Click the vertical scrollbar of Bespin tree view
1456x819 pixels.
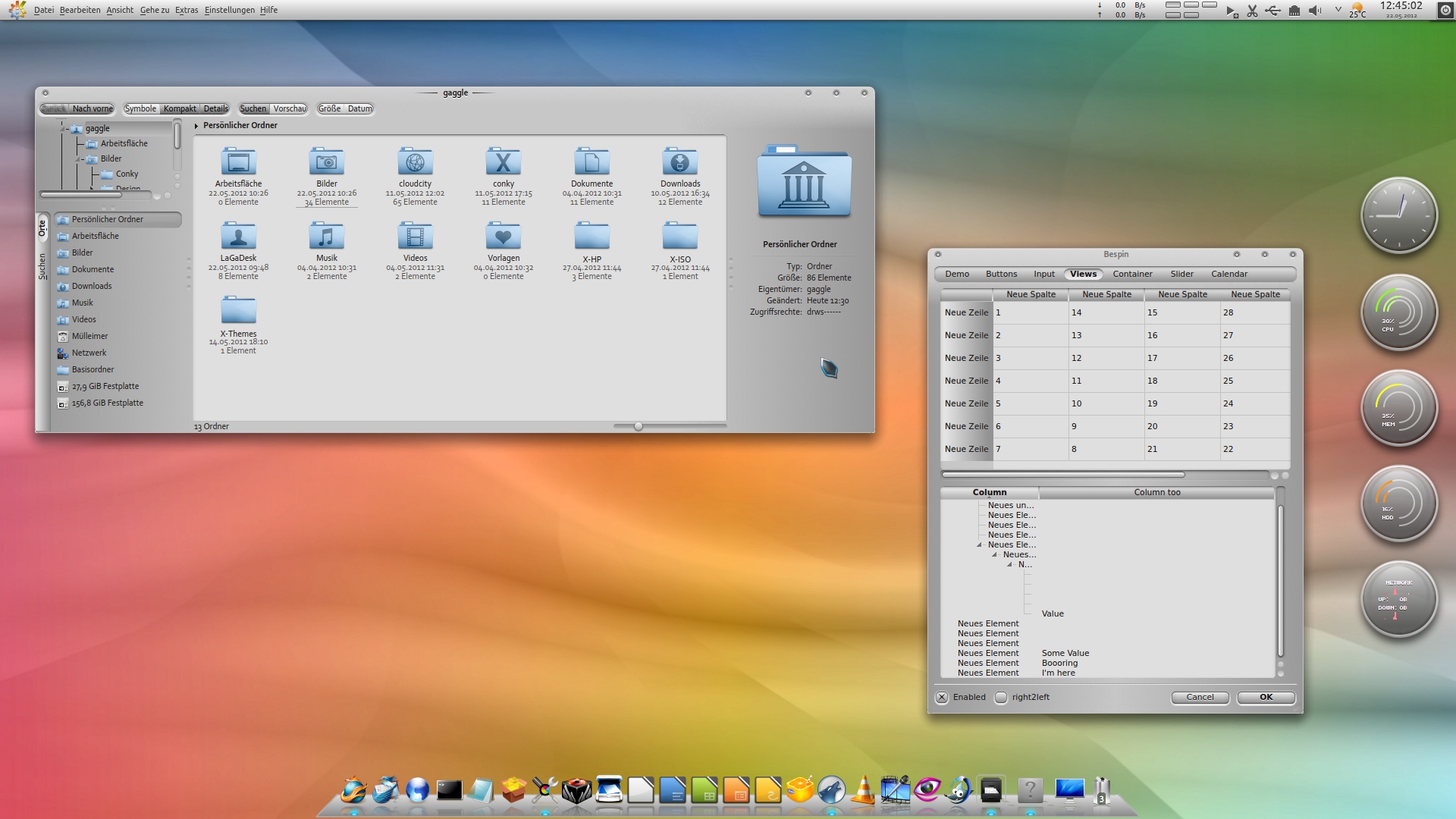click(x=1280, y=580)
